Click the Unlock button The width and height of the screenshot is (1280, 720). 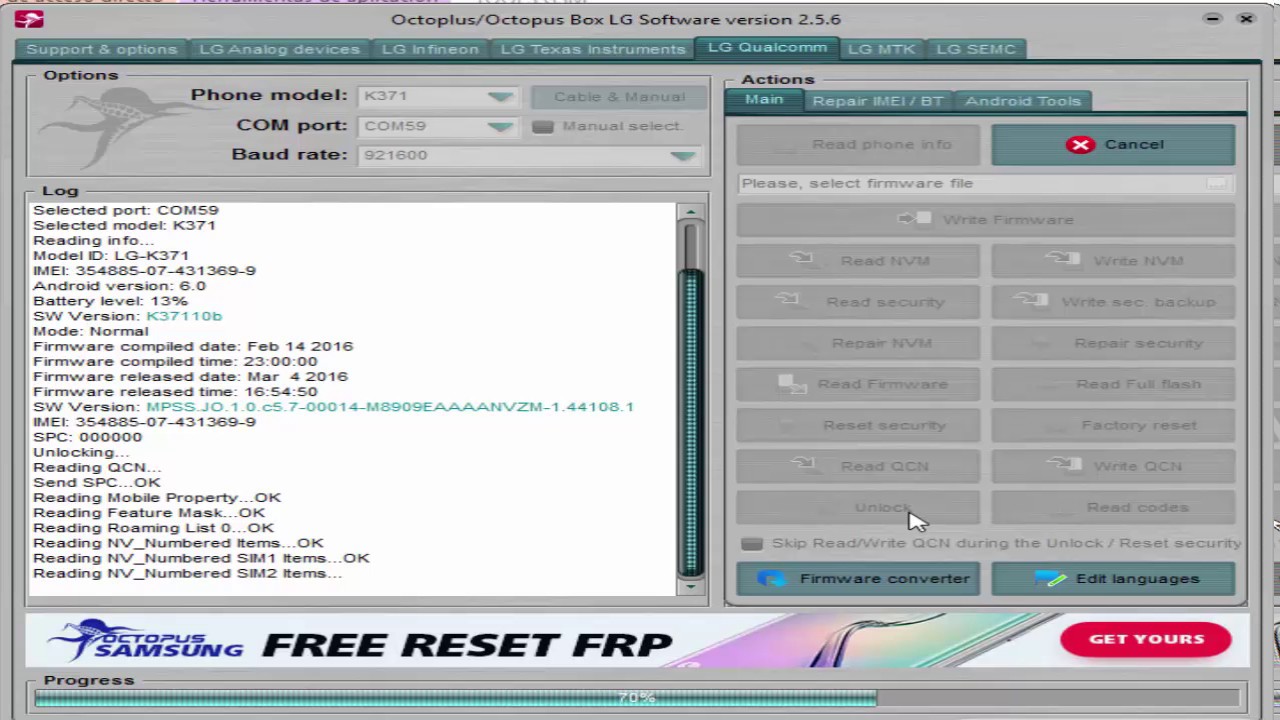pyautogui.click(x=858, y=507)
